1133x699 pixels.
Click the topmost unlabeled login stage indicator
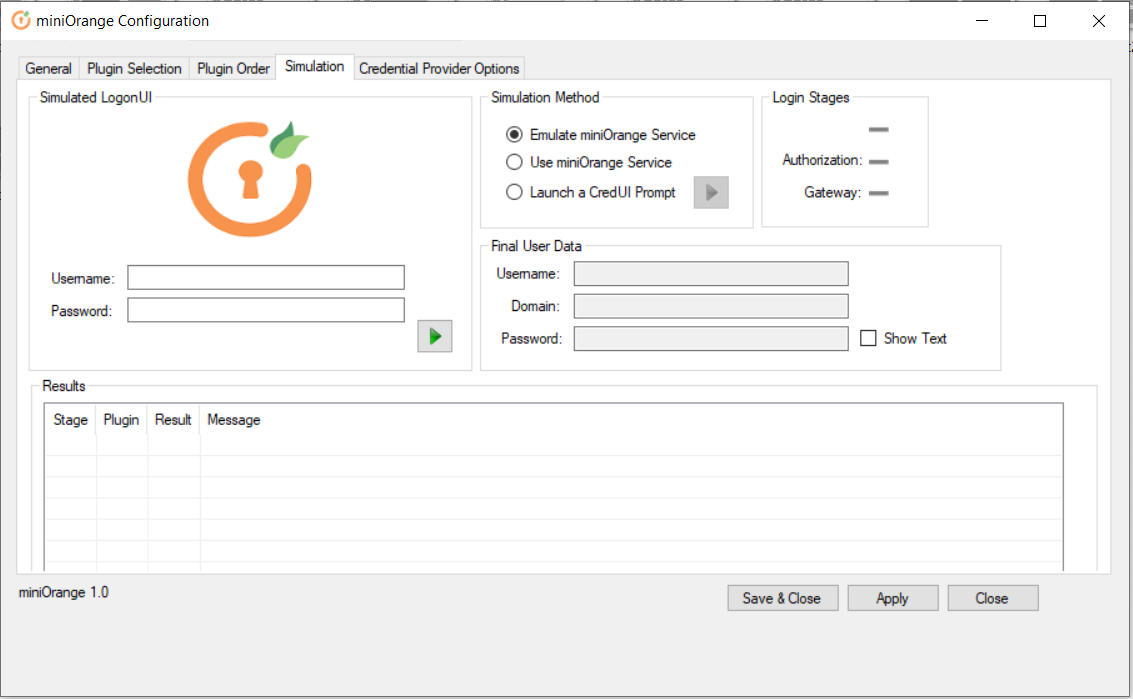[879, 129]
